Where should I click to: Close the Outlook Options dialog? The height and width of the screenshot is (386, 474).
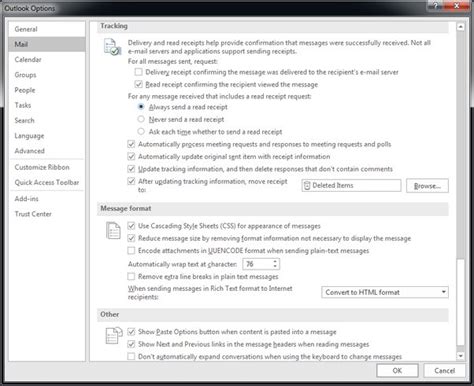click(457, 5)
